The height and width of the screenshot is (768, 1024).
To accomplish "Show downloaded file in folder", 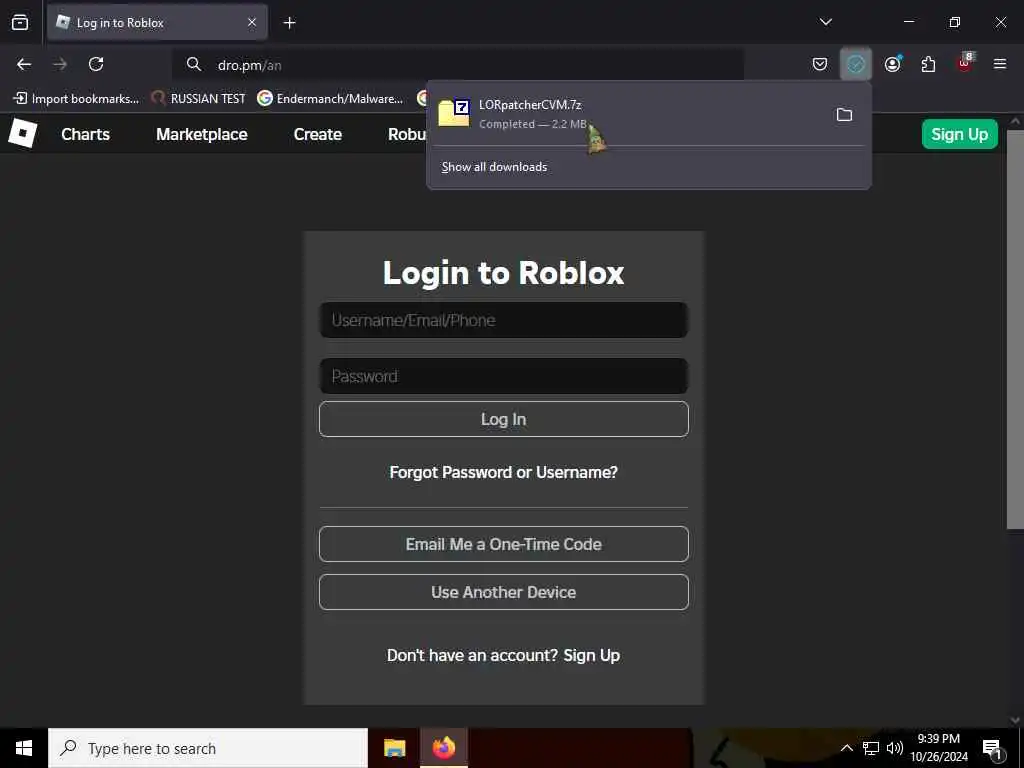I will 844,114.
